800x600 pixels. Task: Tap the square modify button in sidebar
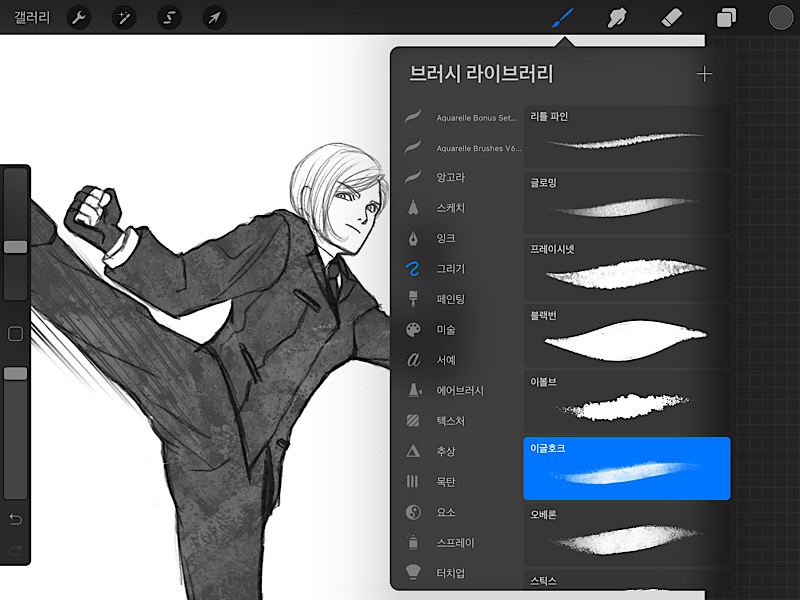[x=15, y=334]
